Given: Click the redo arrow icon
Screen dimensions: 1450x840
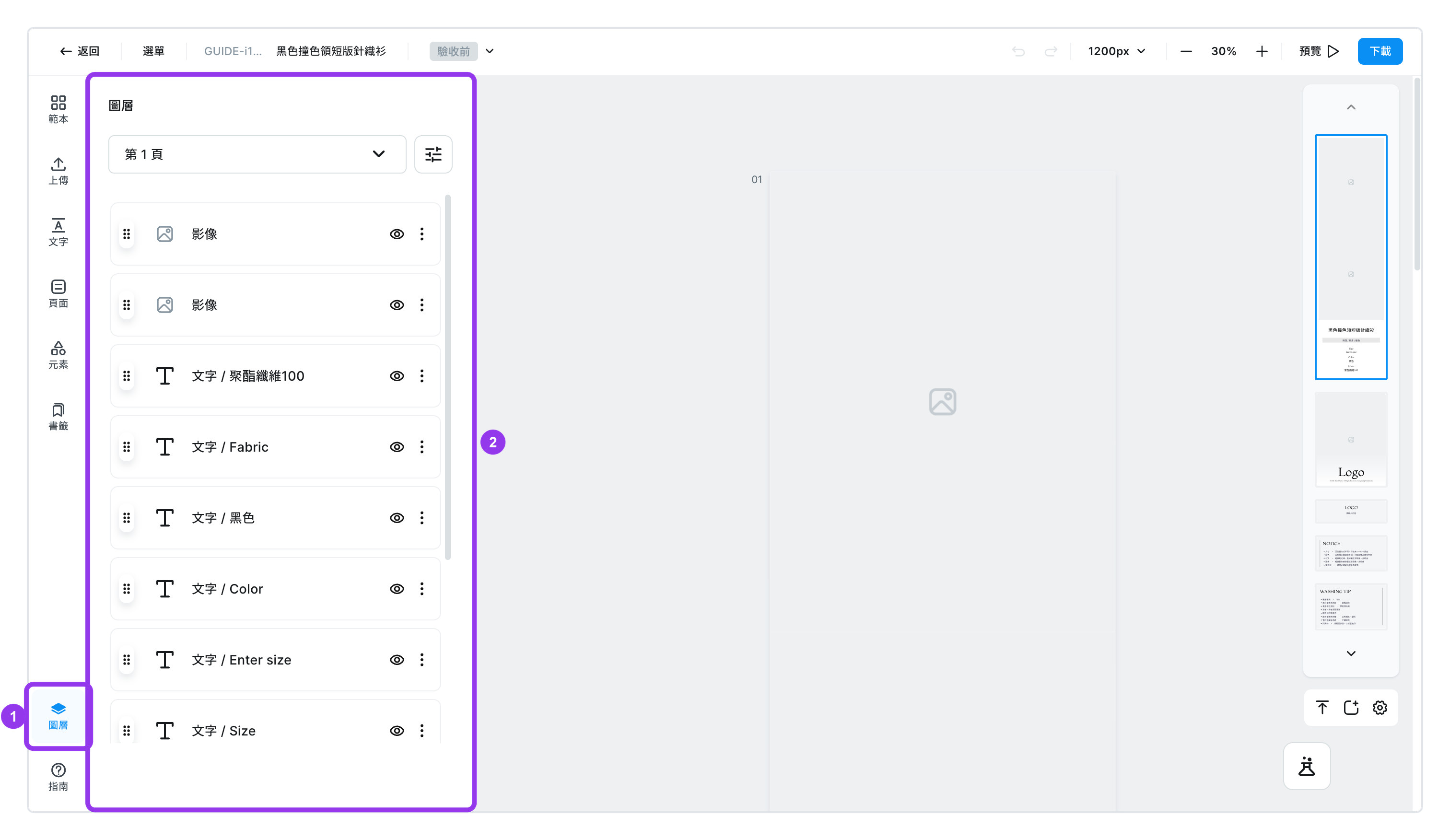Looking at the screenshot, I should [x=1051, y=51].
